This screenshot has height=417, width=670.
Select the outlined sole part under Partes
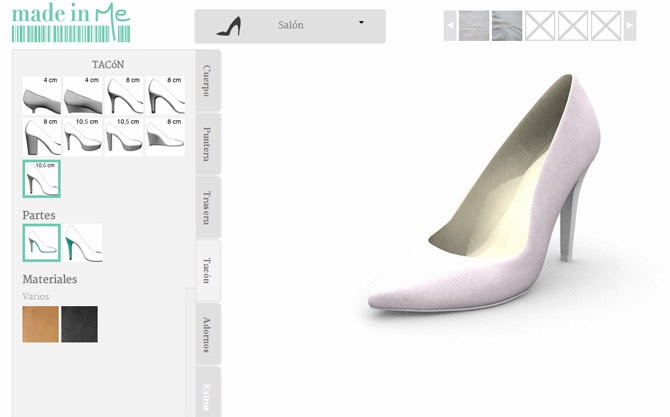[41, 243]
